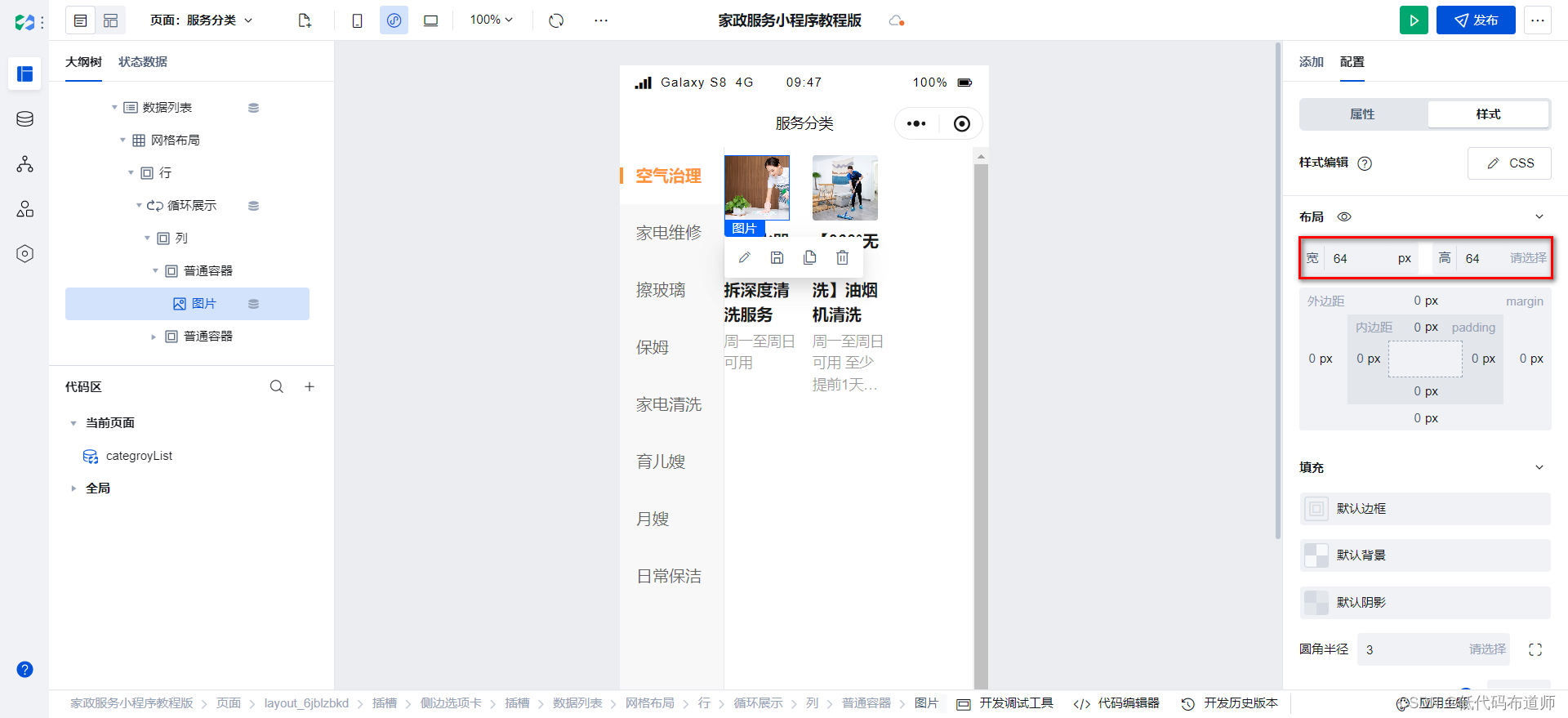Open the data source sidebar icon

pos(24,119)
